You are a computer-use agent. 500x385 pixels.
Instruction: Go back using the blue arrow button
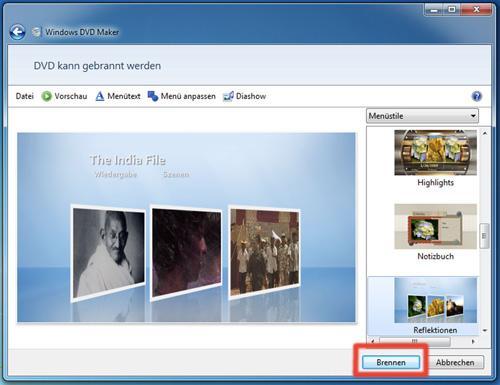coord(17,32)
